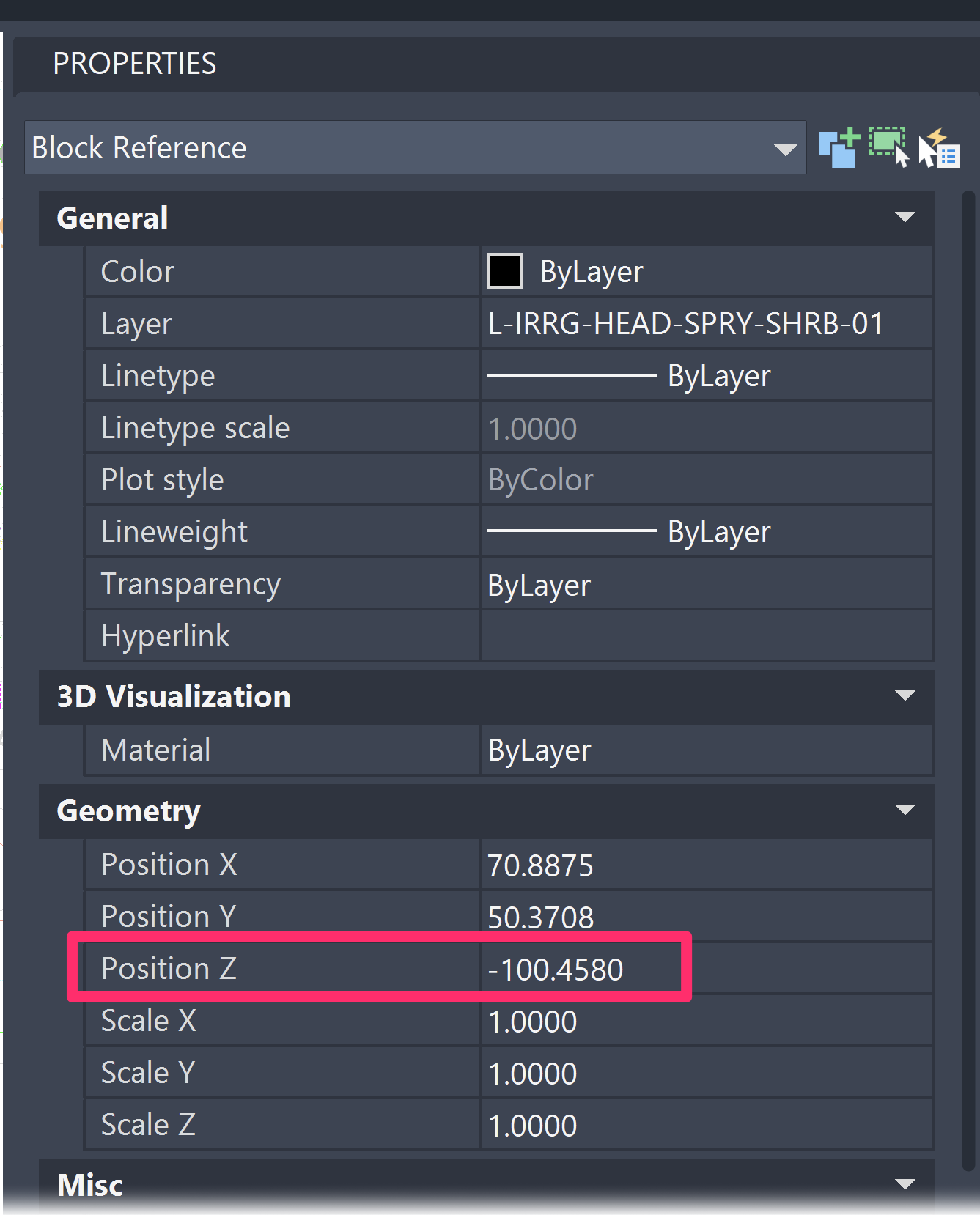Click the Hyperlink property label
The image size is (980, 1215).
(165, 636)
